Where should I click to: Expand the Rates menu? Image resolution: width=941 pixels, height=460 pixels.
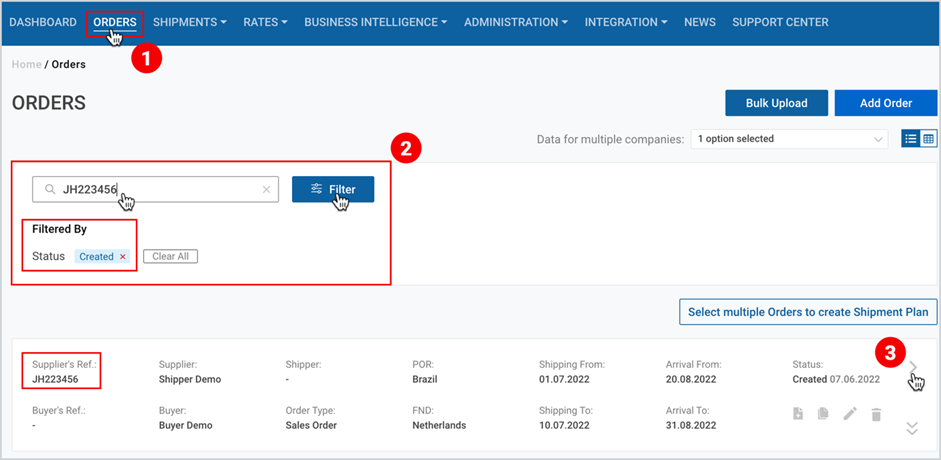coord(265,22)
